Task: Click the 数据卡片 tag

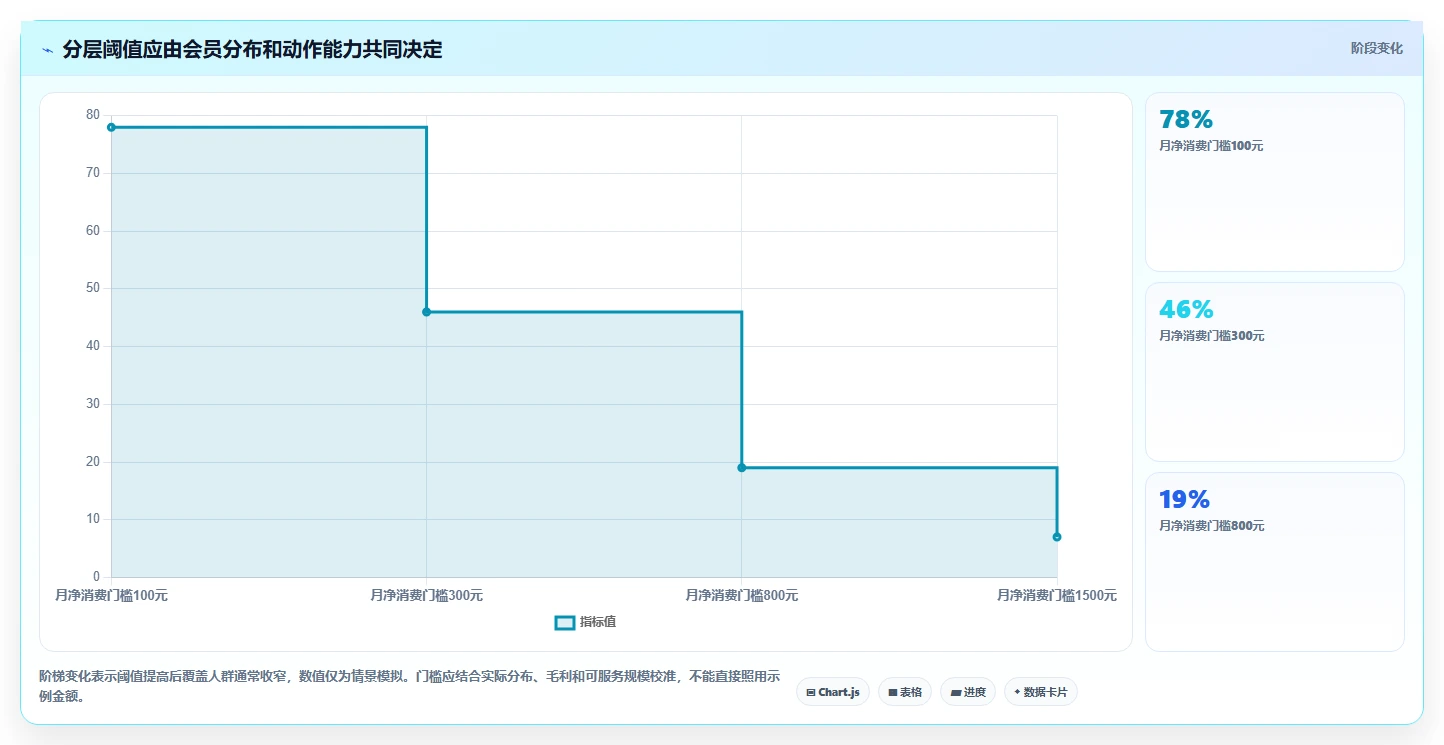Action: tap(1040, 692)
